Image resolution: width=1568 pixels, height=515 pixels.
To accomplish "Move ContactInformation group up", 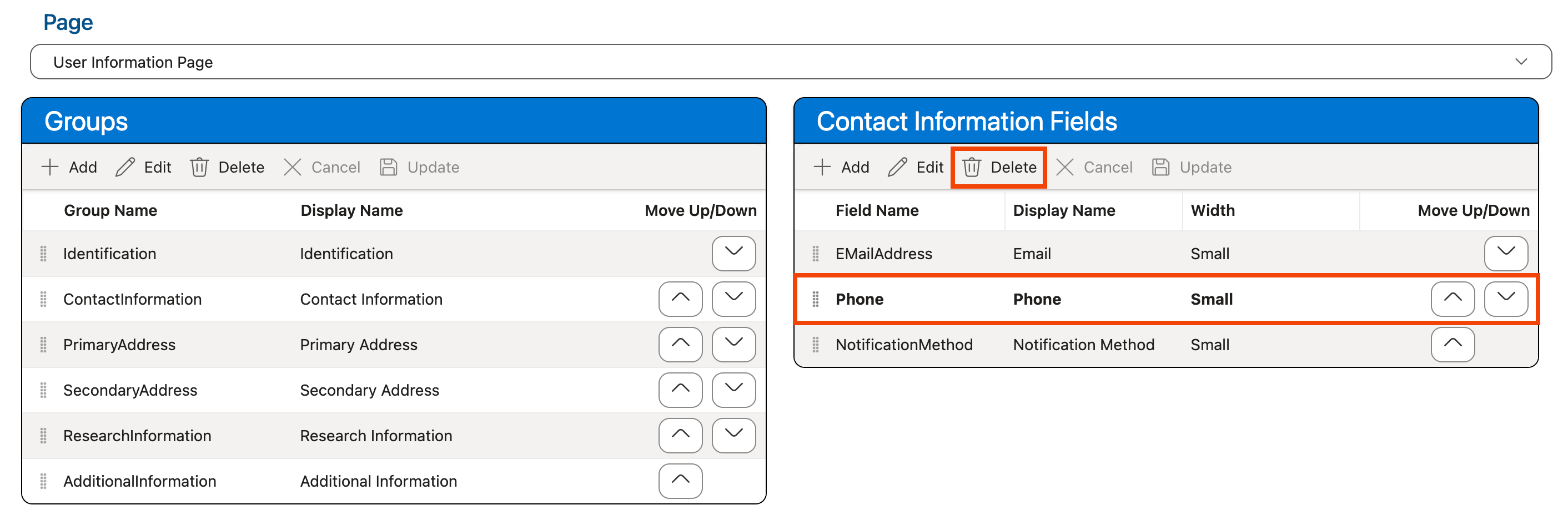I will pyautogui.click(x=680, y=299).
